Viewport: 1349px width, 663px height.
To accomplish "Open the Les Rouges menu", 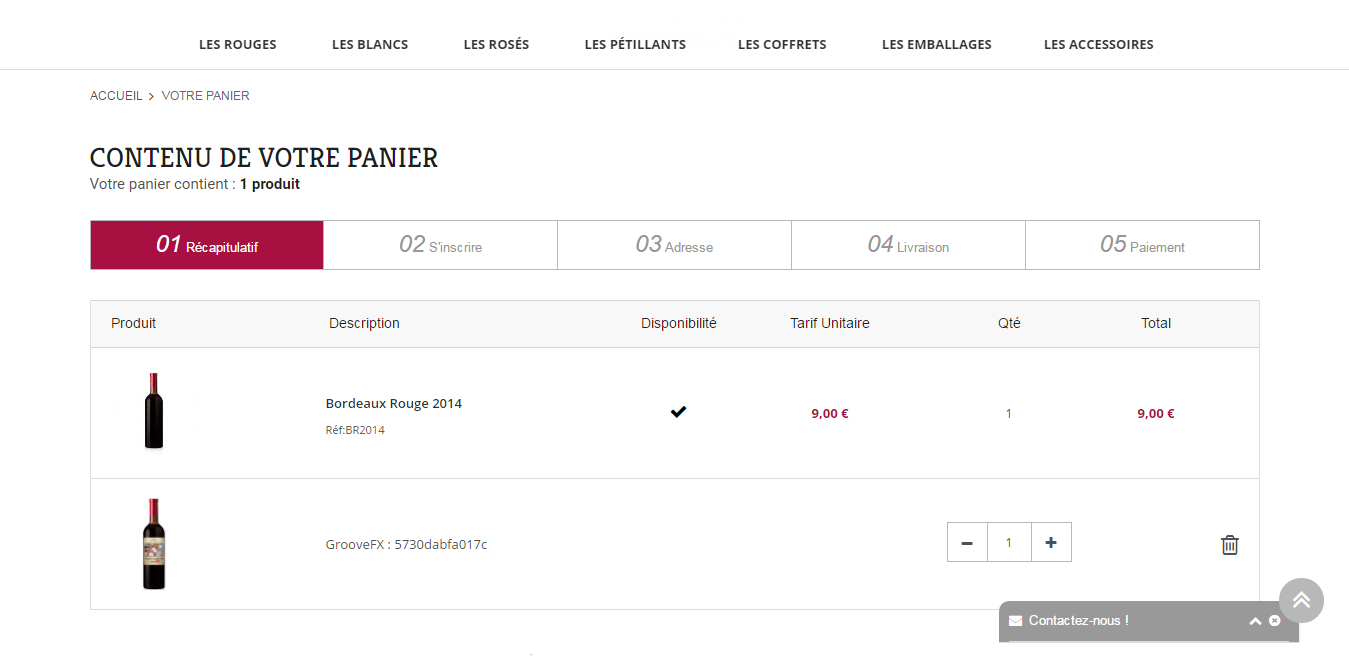I will [x=238, y=44].
